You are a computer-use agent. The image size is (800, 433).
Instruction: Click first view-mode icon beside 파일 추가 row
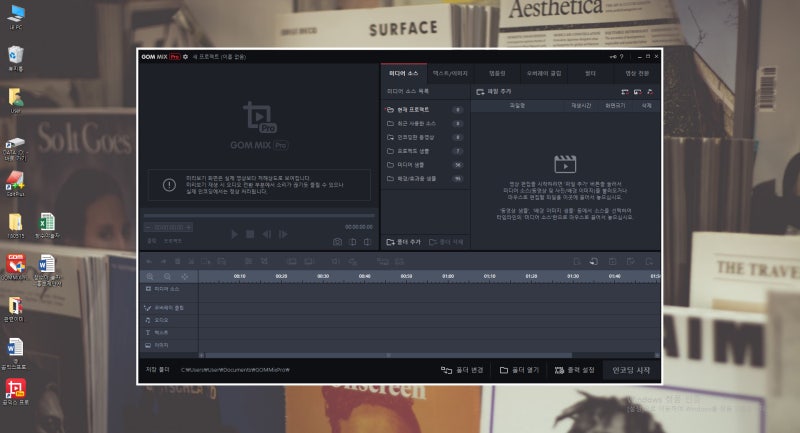(x=625, y=92)
